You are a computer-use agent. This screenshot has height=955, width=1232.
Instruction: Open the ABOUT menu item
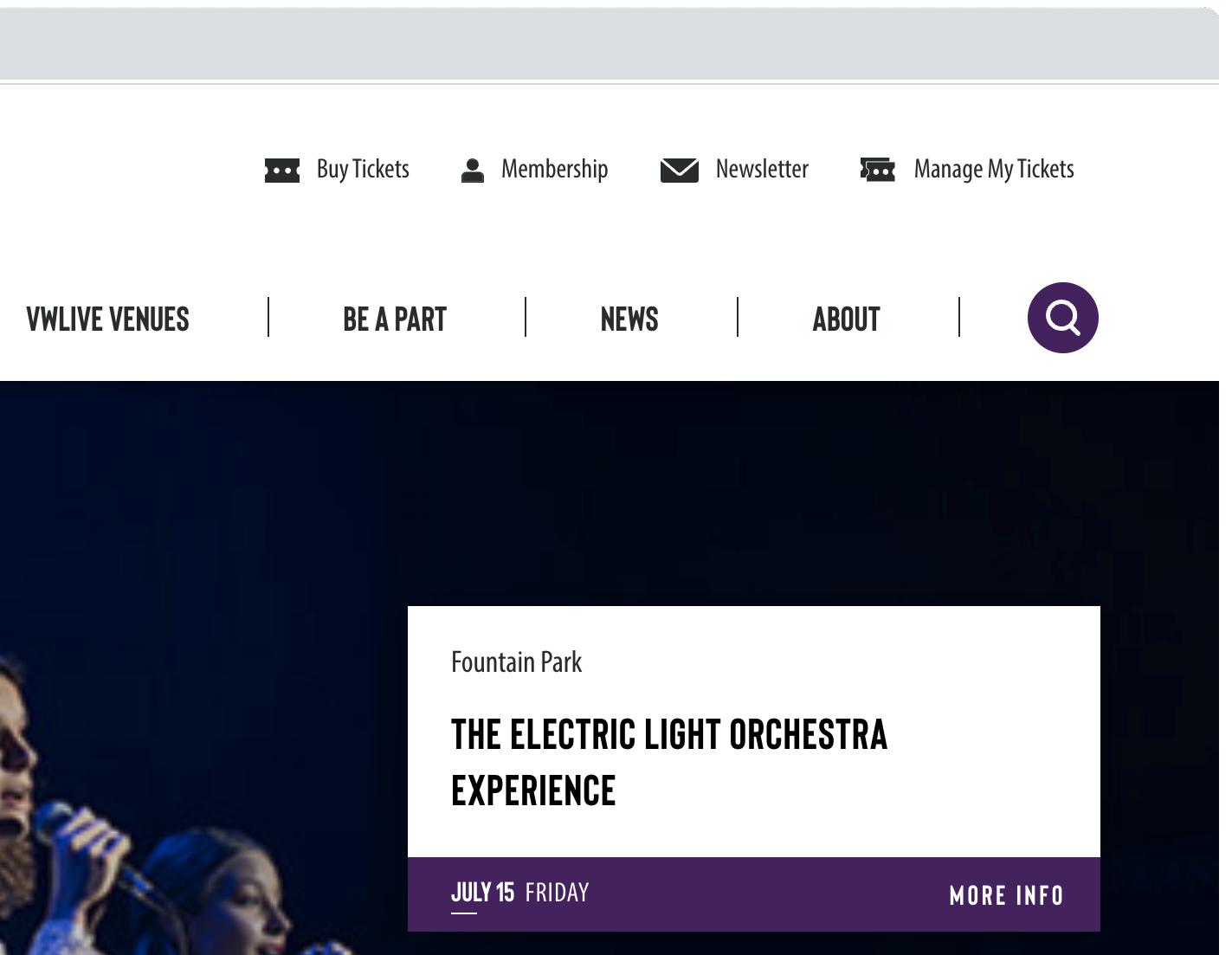pos(846,319)
